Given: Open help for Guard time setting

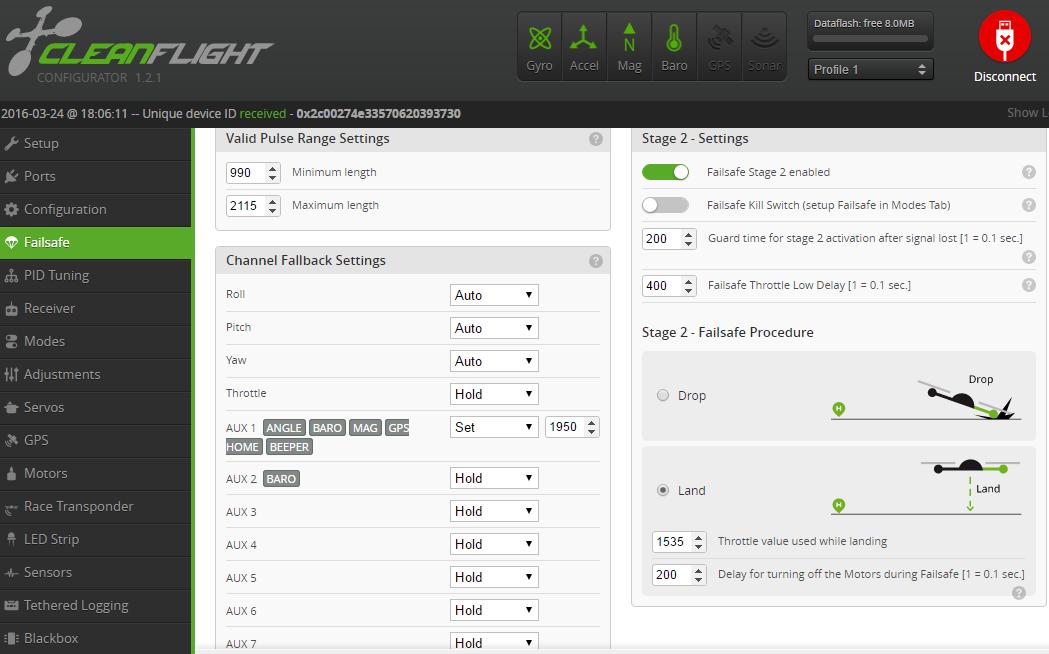Looking at the screenshot, I should pyautogui.click(x=1028, y=257).
